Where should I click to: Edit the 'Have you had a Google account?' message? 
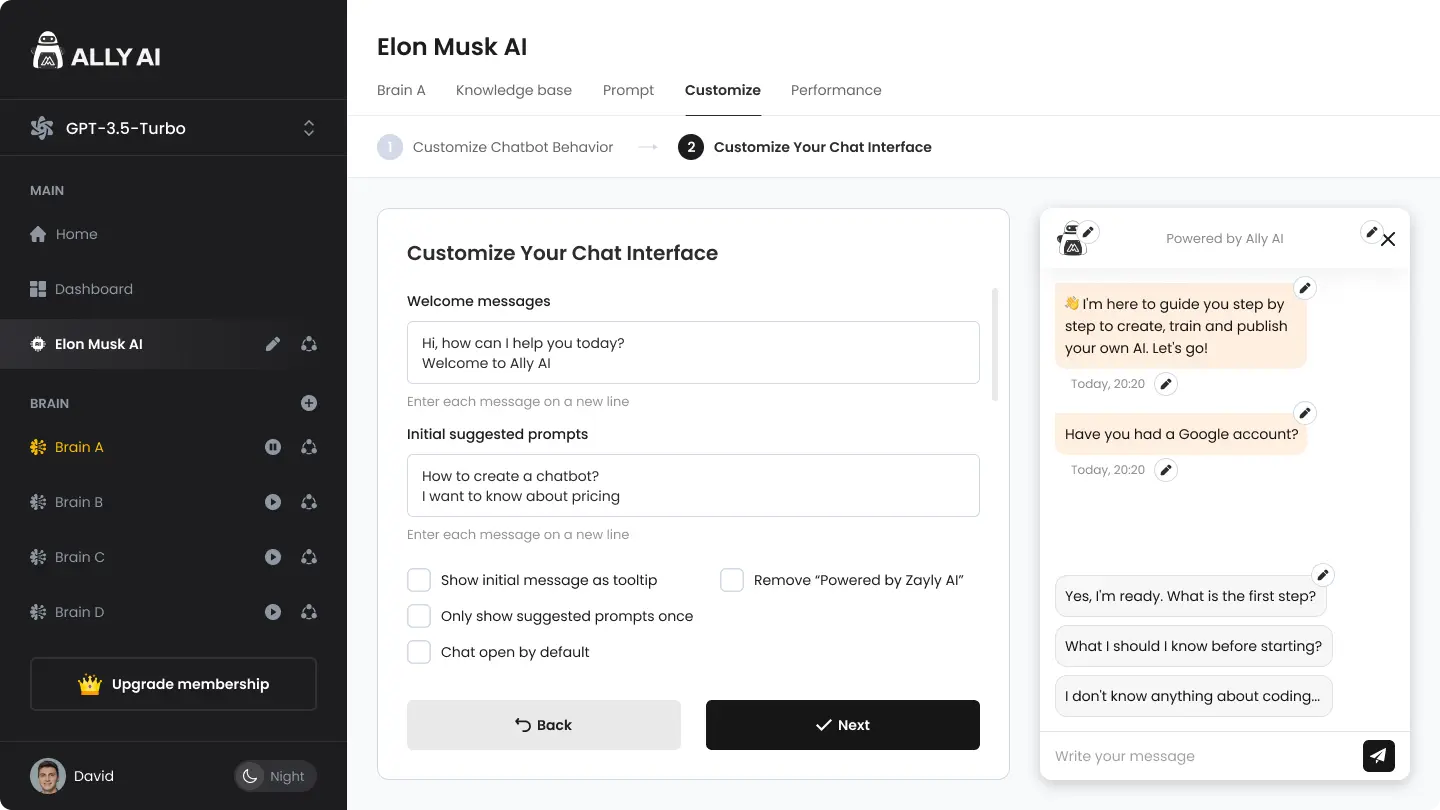1304,413
